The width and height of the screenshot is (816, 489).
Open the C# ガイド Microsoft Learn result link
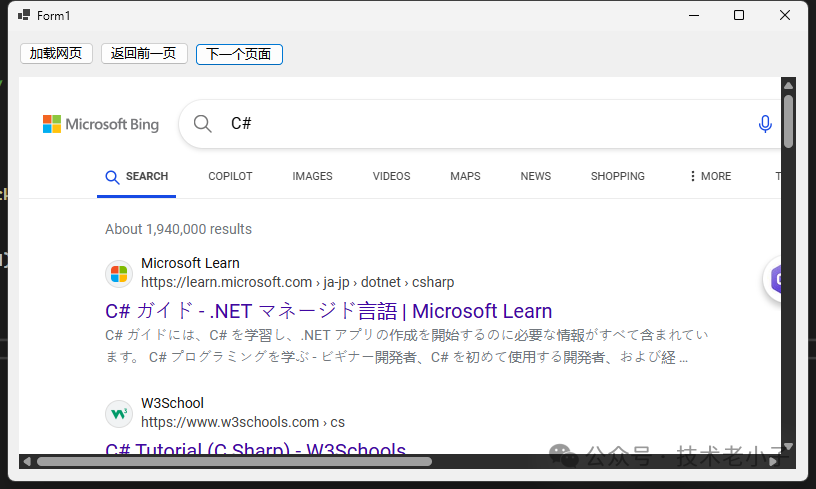[328, 310]
